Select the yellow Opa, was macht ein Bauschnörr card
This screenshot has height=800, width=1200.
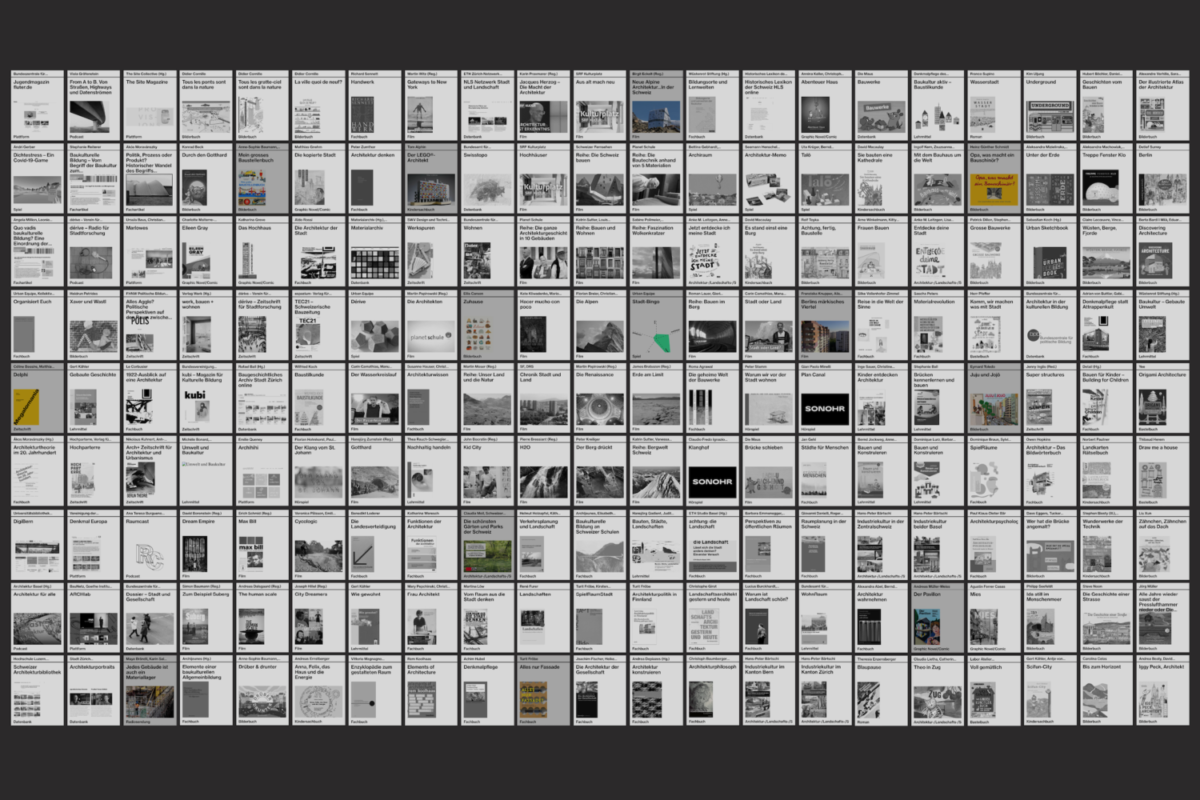coord(995,180)
